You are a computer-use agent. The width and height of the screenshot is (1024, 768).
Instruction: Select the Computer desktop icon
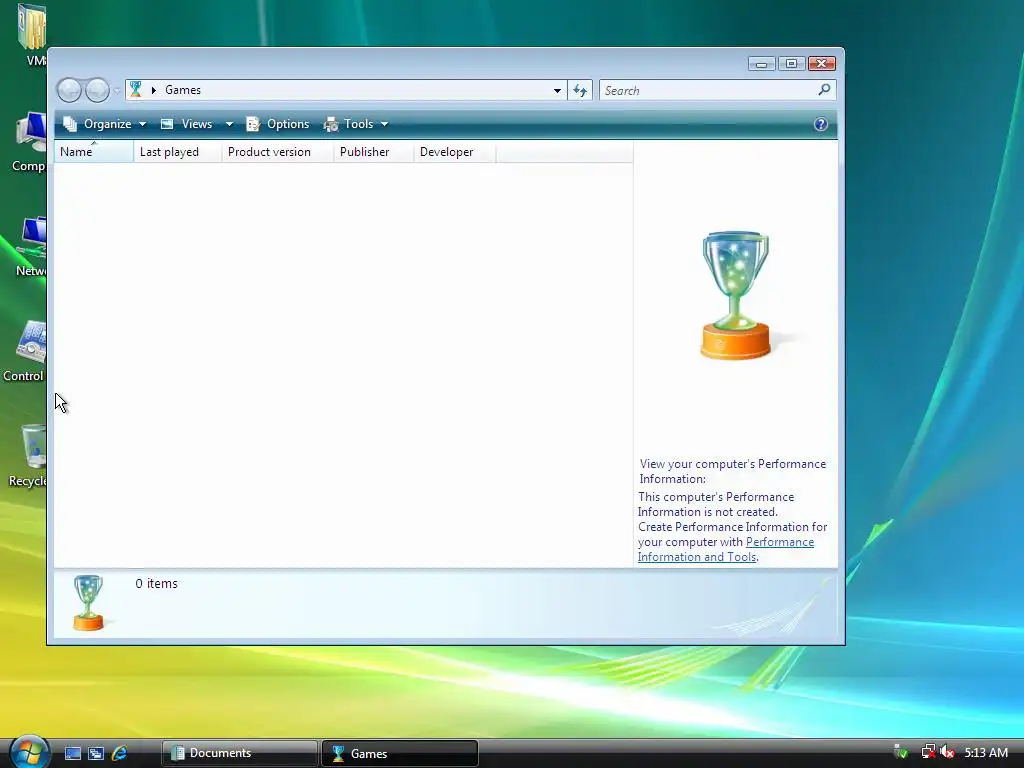29,143
